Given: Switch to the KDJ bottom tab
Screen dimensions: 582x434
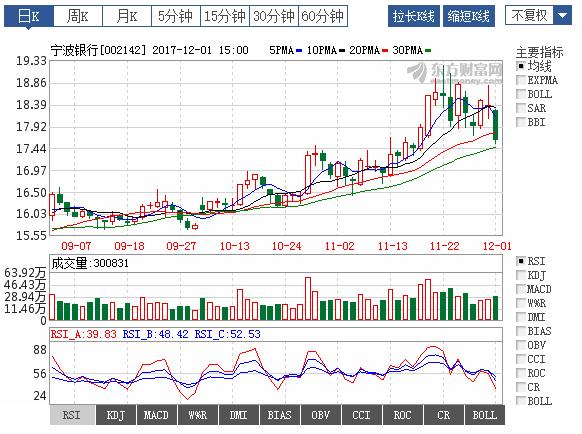Looking at the screenshot, I should point(116,415).
